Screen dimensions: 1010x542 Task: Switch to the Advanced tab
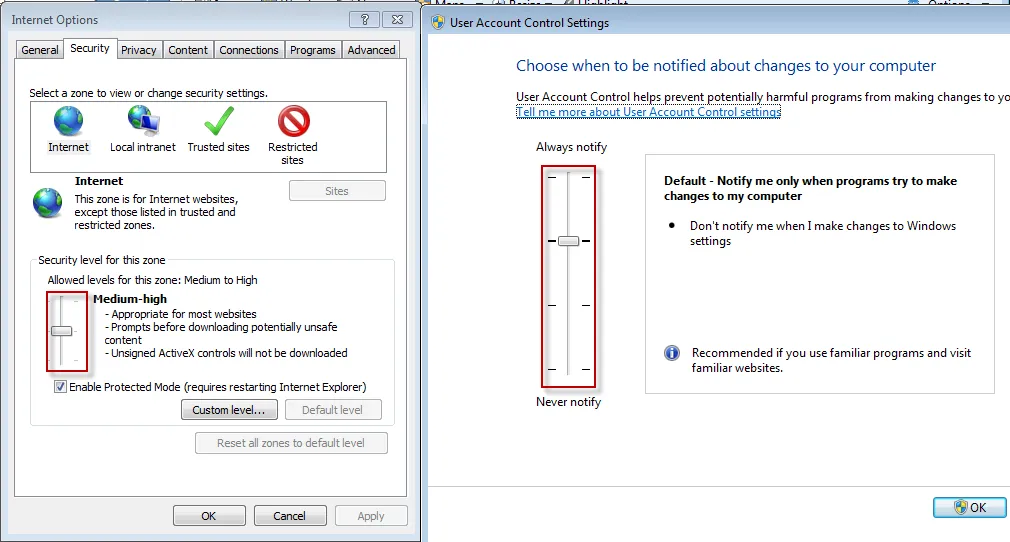[x=371, y=50]
